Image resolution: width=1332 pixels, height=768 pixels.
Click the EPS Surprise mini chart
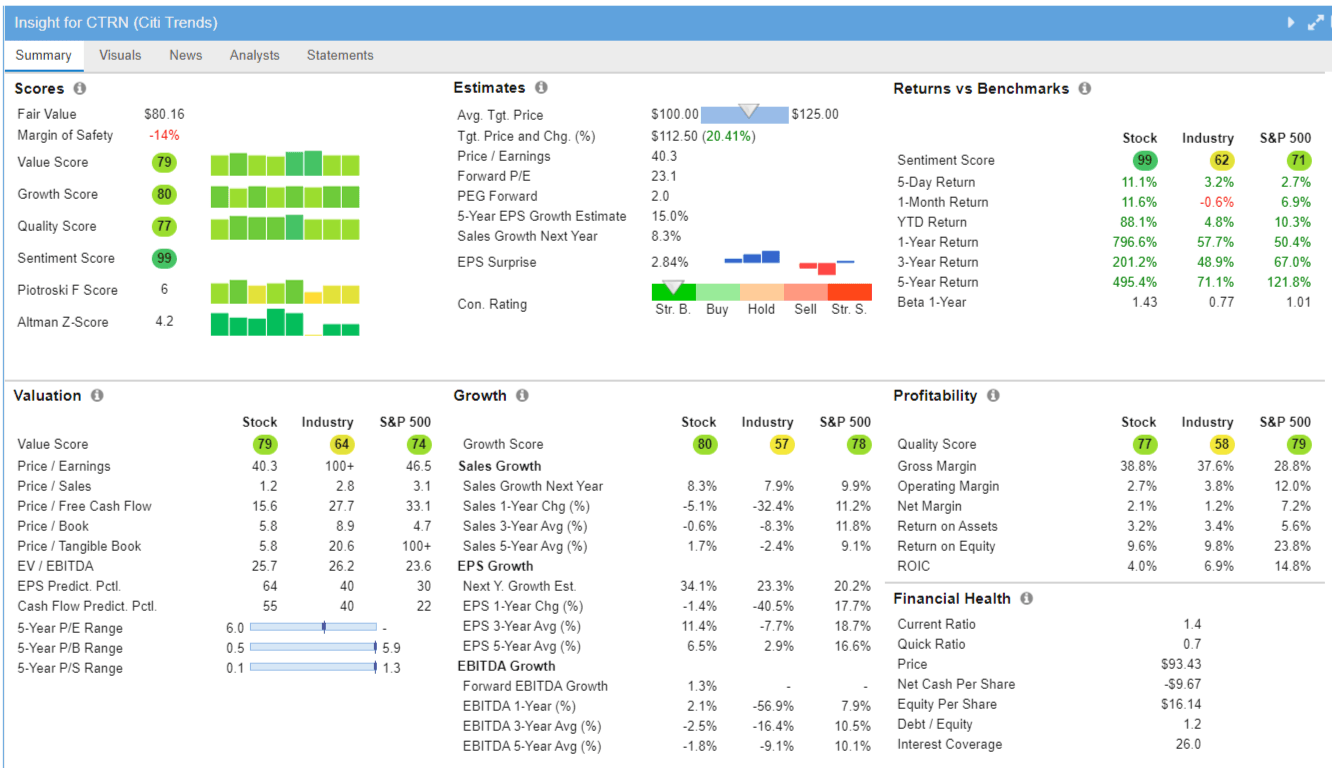789,263
